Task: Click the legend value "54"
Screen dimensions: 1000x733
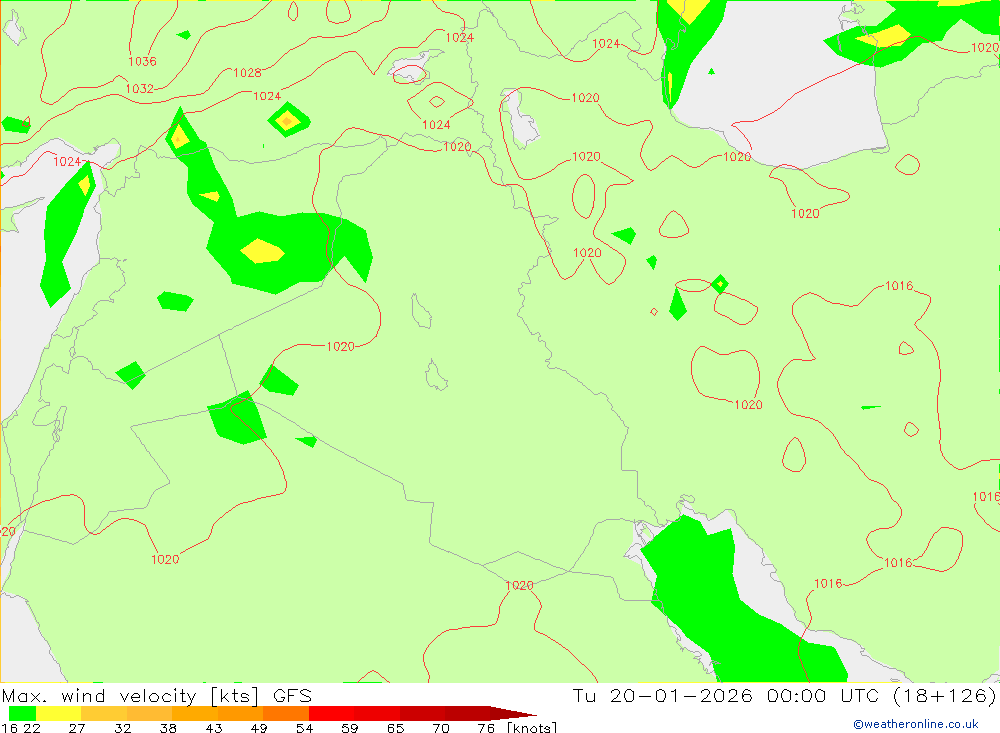Action: tap(304, 728)
